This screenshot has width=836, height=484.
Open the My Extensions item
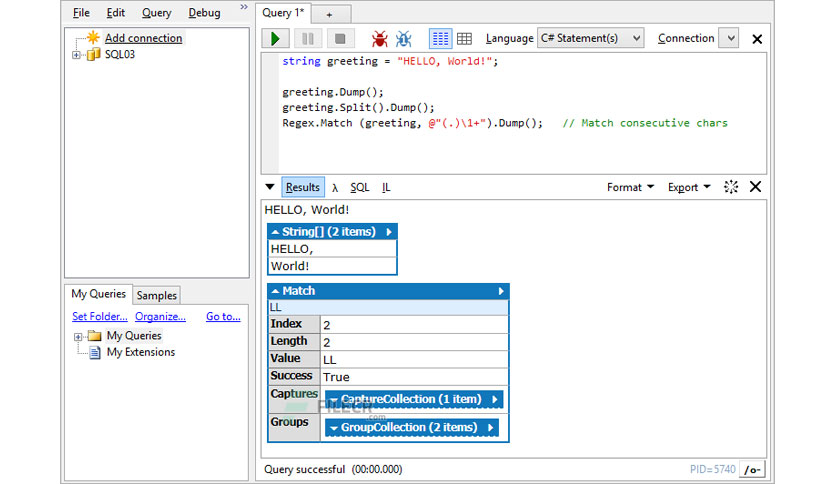point(141,352)
